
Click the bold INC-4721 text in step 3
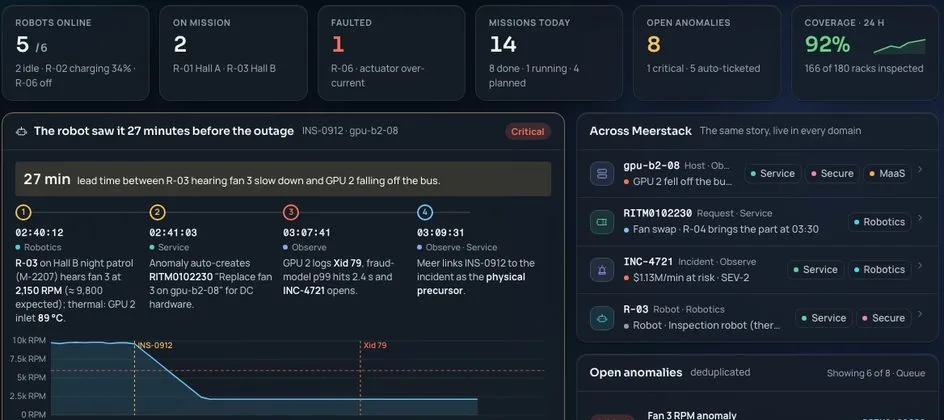coord(305,291)
